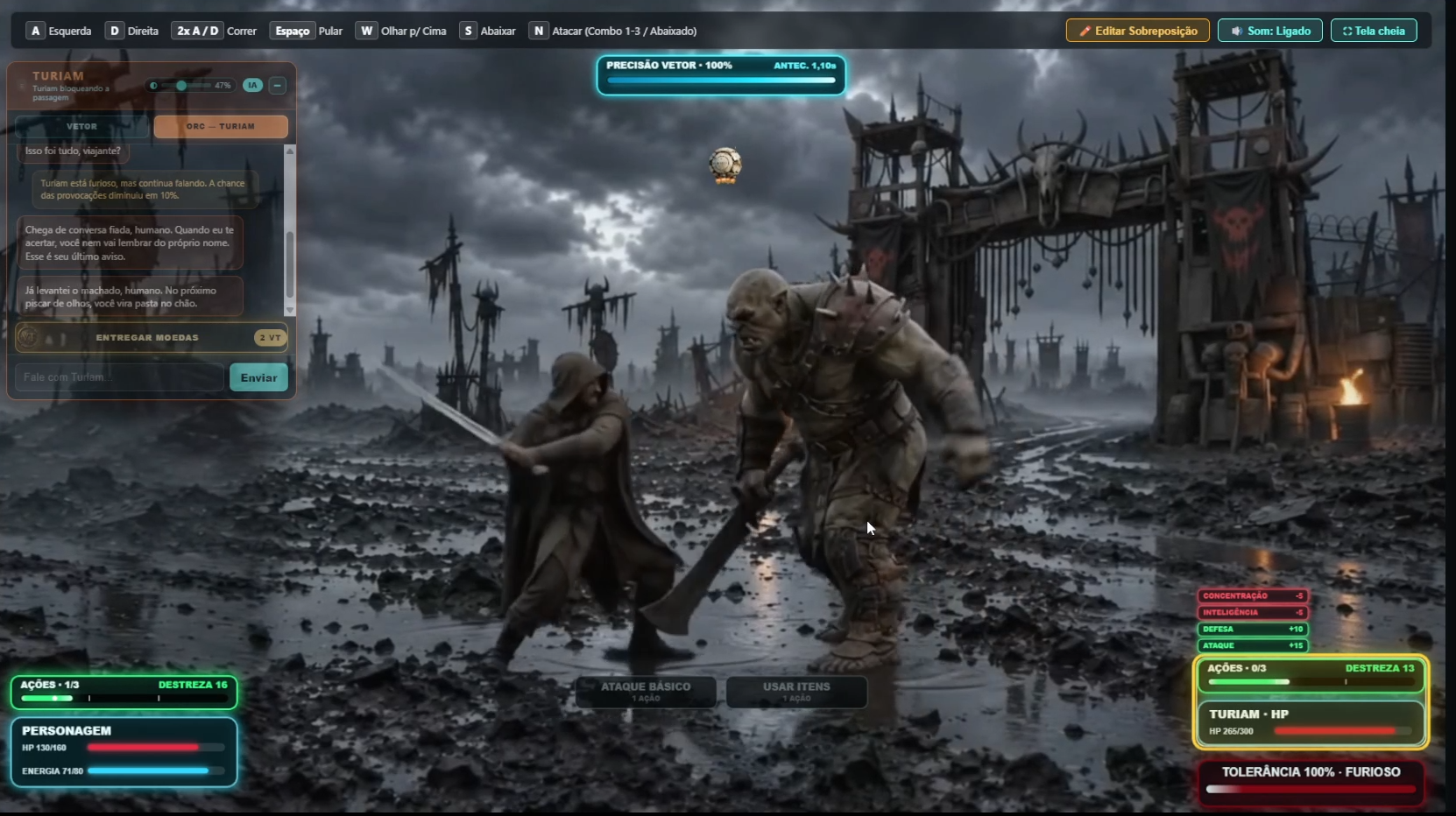Switch to the VETOR tab
Screen dimensions: 1456x816
tap(81, 127)
